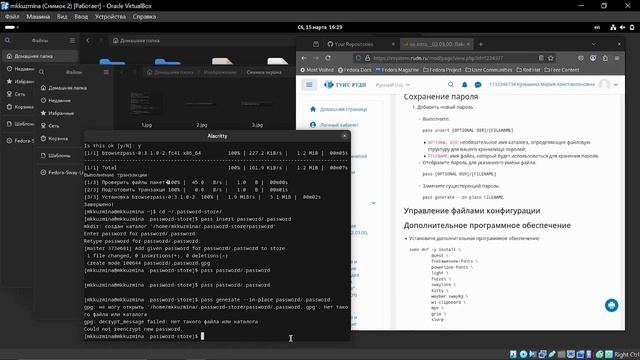Open the browser account icon
The width and height of the screenshot is (640, 360).
click(x=593, y=58)
